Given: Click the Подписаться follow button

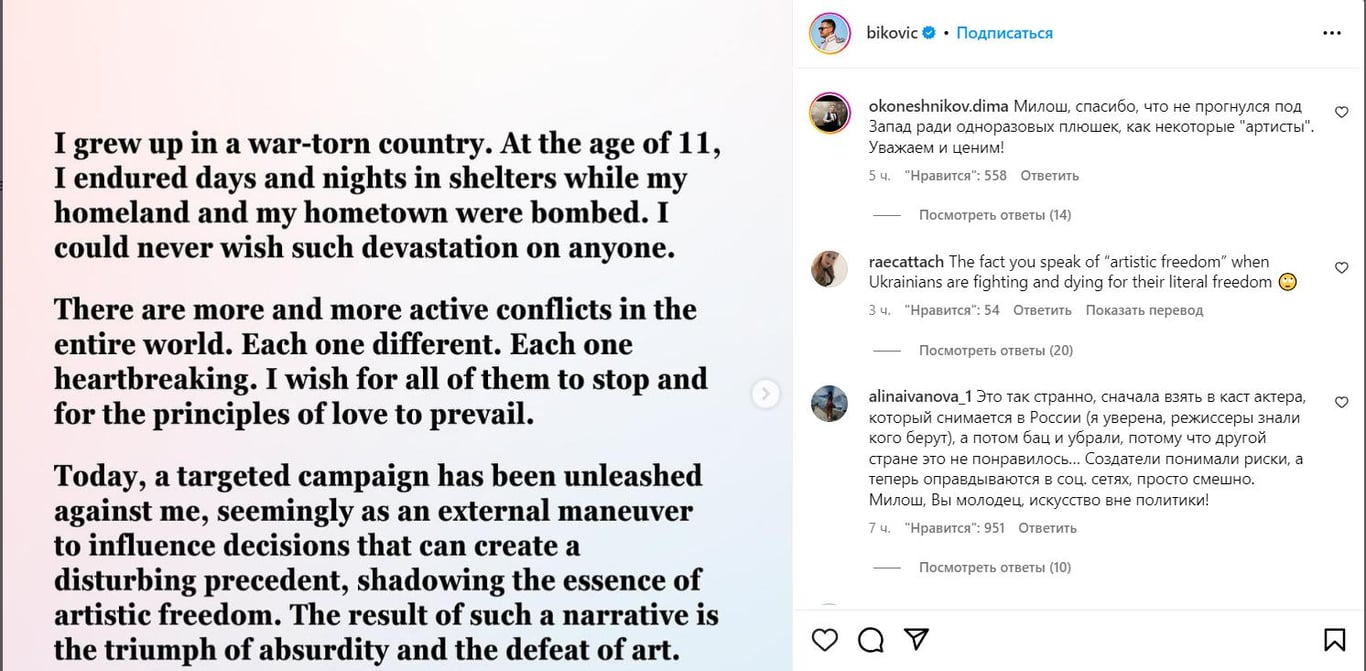Looking at the screenshot, I should (x=1004, y=33).
